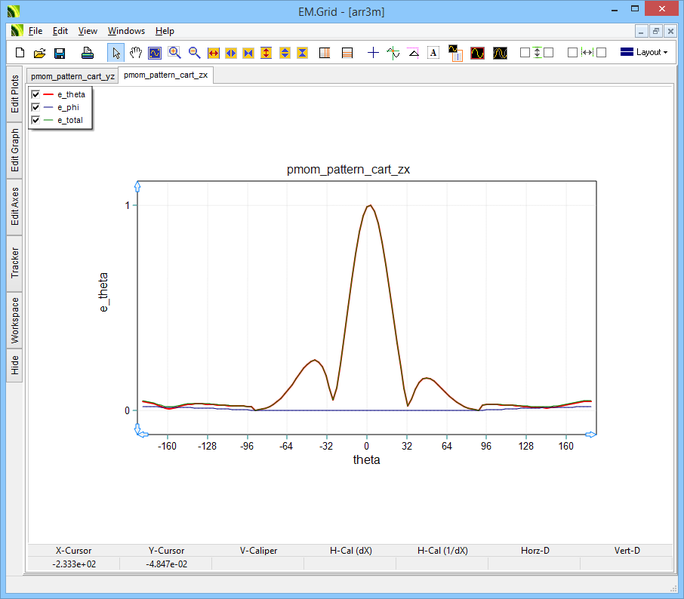Enable the crosshair cursor tool
Viewport: 684px width, 599px height.
[373, 52]
